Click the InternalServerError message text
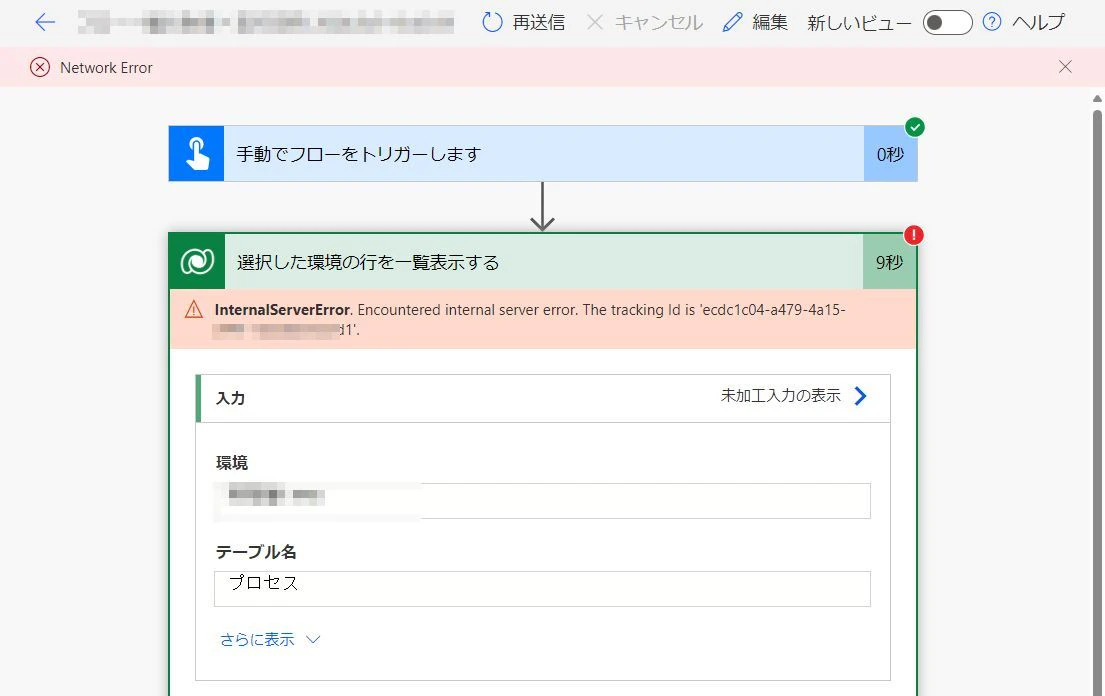 530,319
